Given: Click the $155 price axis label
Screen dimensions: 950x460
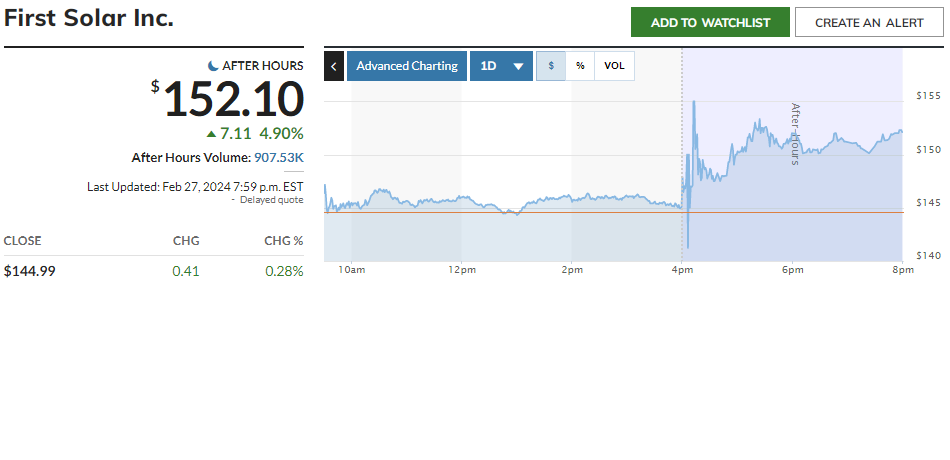Looking at the screenshot, I should pos(928,96).
